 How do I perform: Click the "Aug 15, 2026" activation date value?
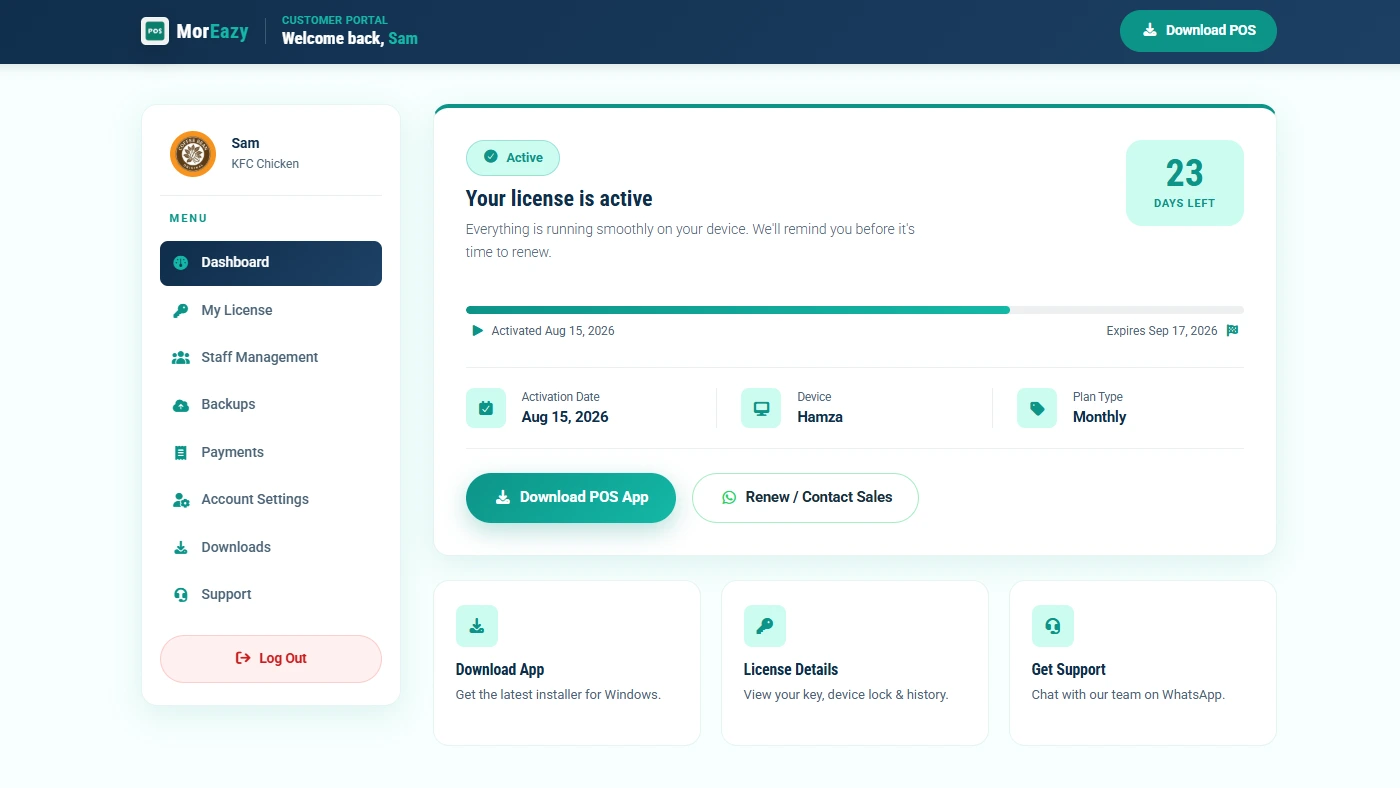[565, 418]
